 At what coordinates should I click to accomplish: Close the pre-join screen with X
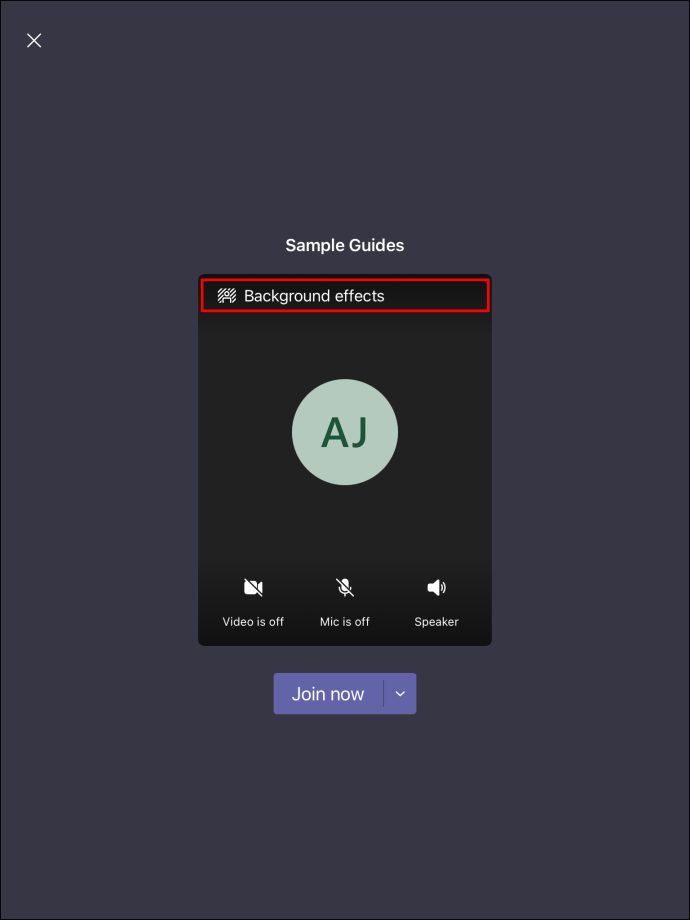(x=34, y=40)
